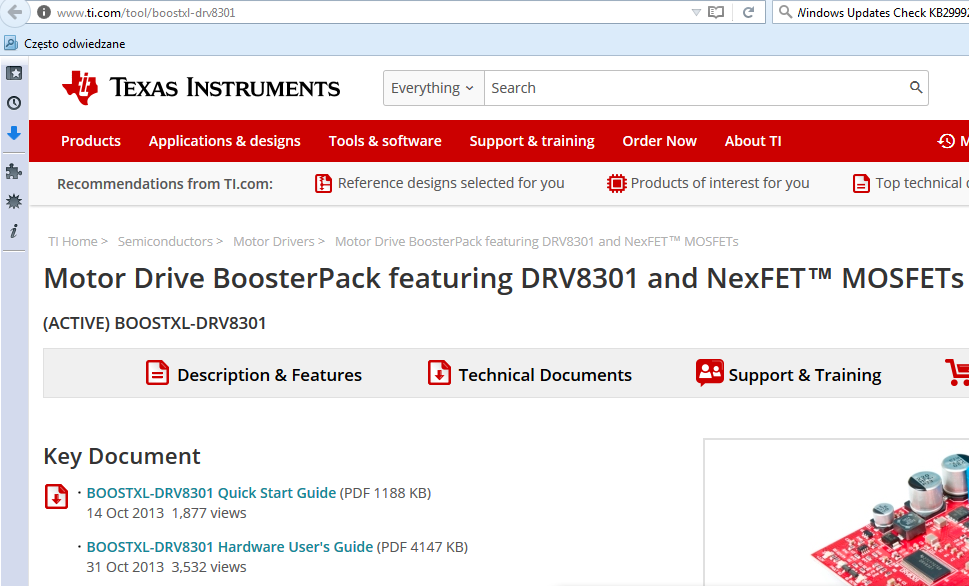
Task: Open the Często odwiedzane bookmarks folder
Action: pos(65,44)
